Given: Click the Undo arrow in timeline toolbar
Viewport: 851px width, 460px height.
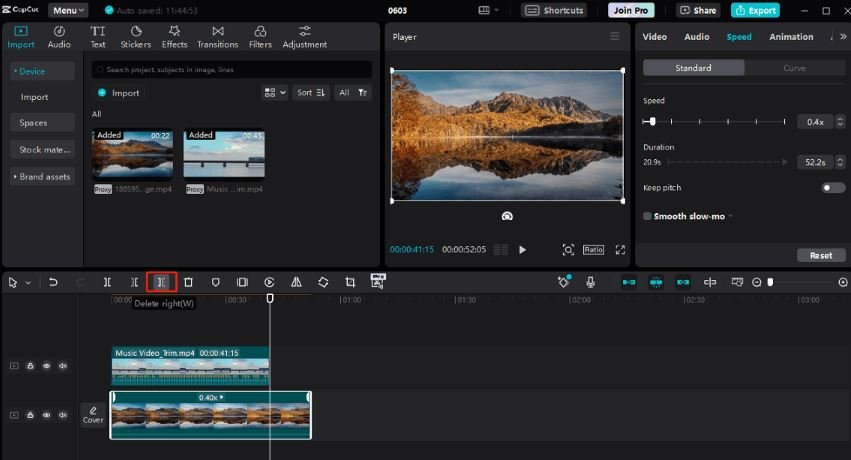Looking at the screenshot, I should click(x=53, y=283).
